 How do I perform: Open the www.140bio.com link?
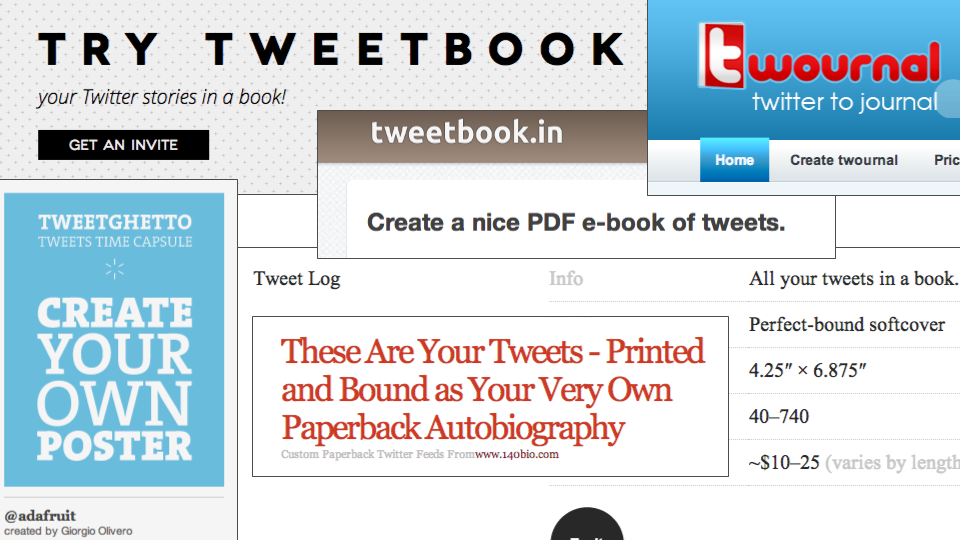pyautogui.click(x=517, y=454)
